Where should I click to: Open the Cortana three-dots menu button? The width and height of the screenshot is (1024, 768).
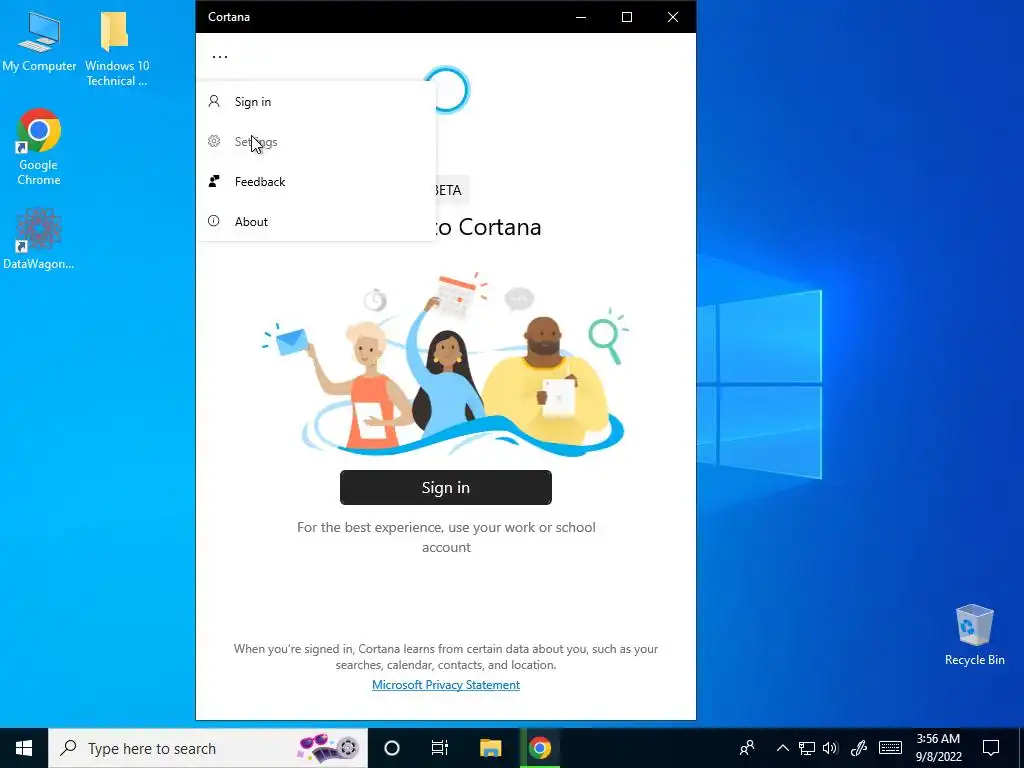220,57
